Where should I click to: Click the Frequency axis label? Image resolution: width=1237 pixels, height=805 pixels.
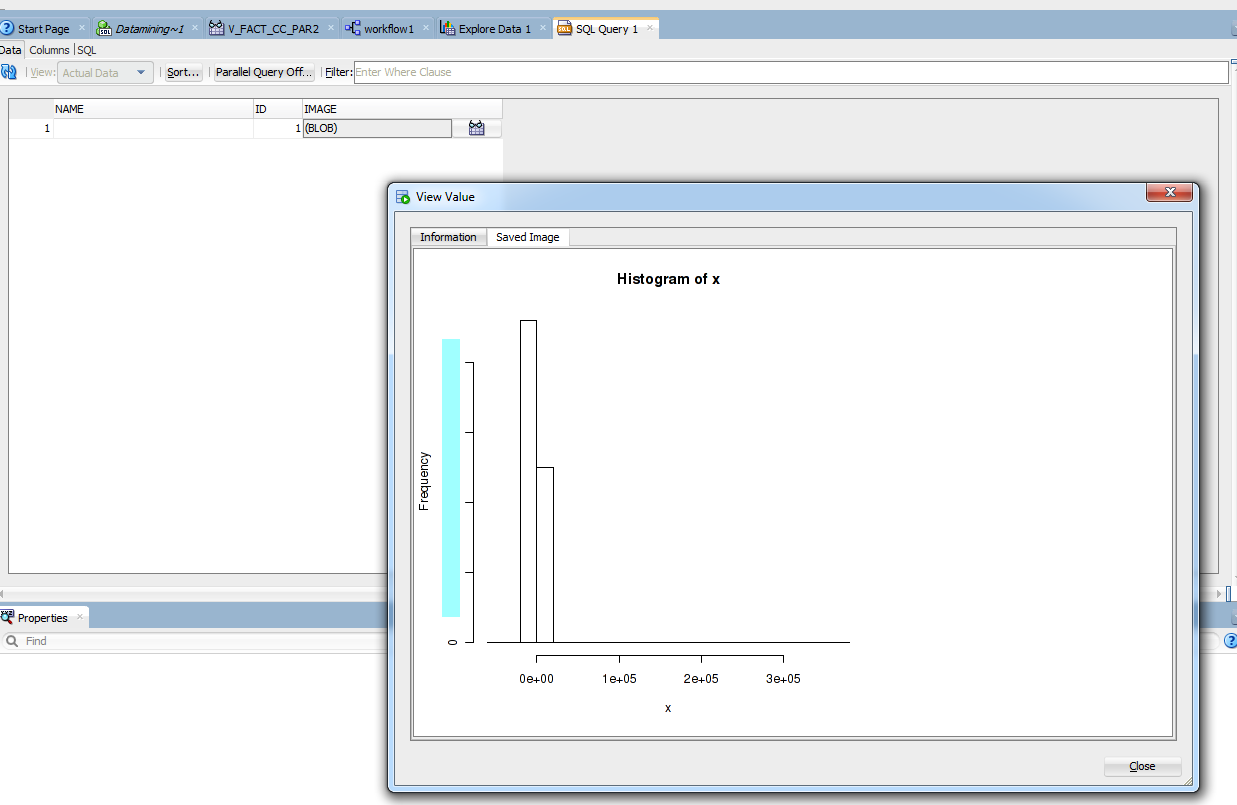point(424,481)
